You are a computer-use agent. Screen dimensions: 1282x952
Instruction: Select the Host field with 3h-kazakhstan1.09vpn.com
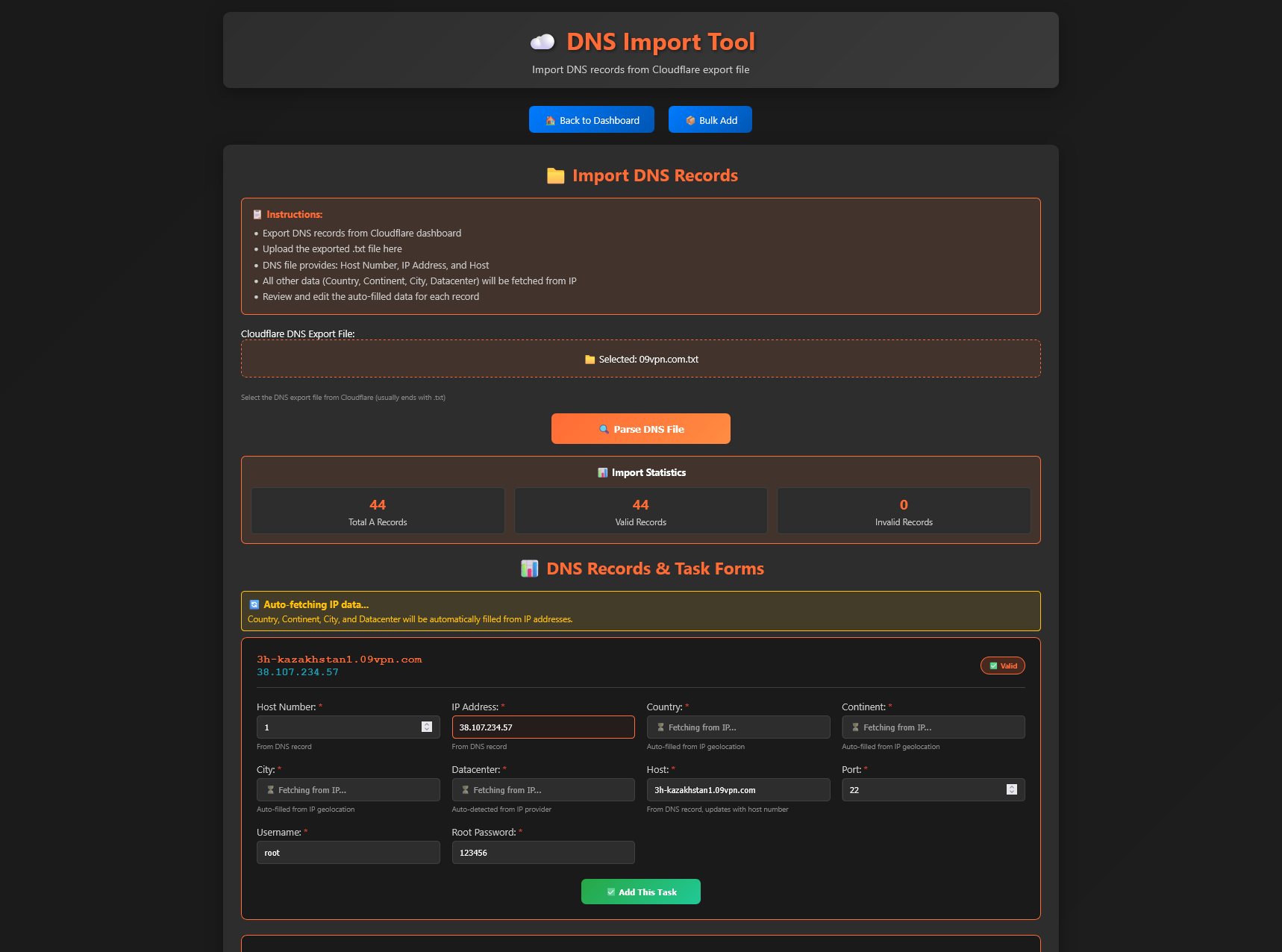click(x=737, y=790)
